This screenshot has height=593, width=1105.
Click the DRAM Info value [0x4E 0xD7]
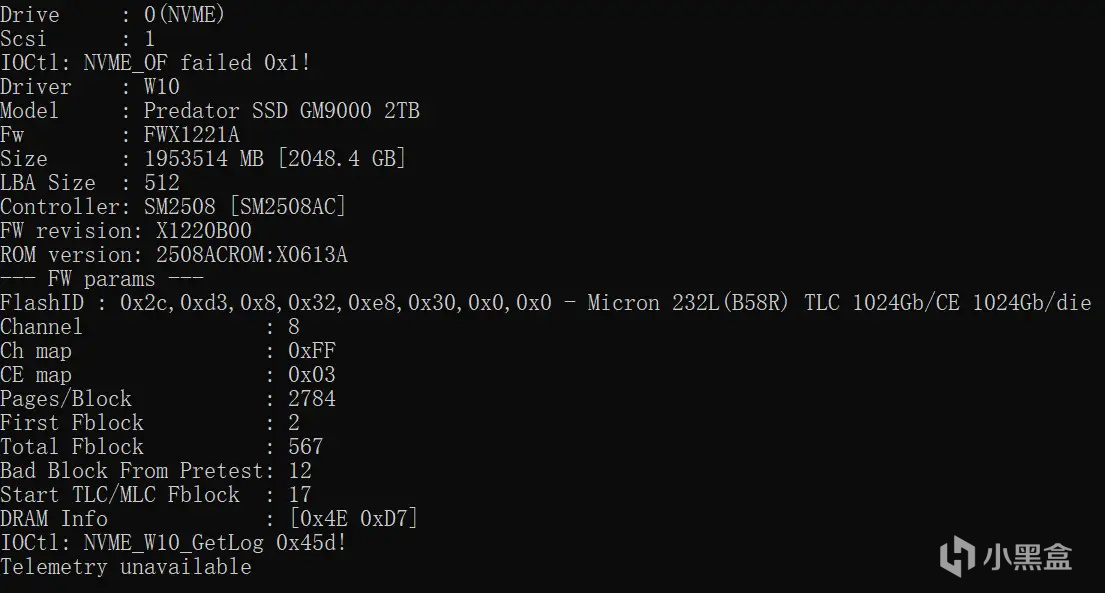pyautogui.click(x=353, y=518)
